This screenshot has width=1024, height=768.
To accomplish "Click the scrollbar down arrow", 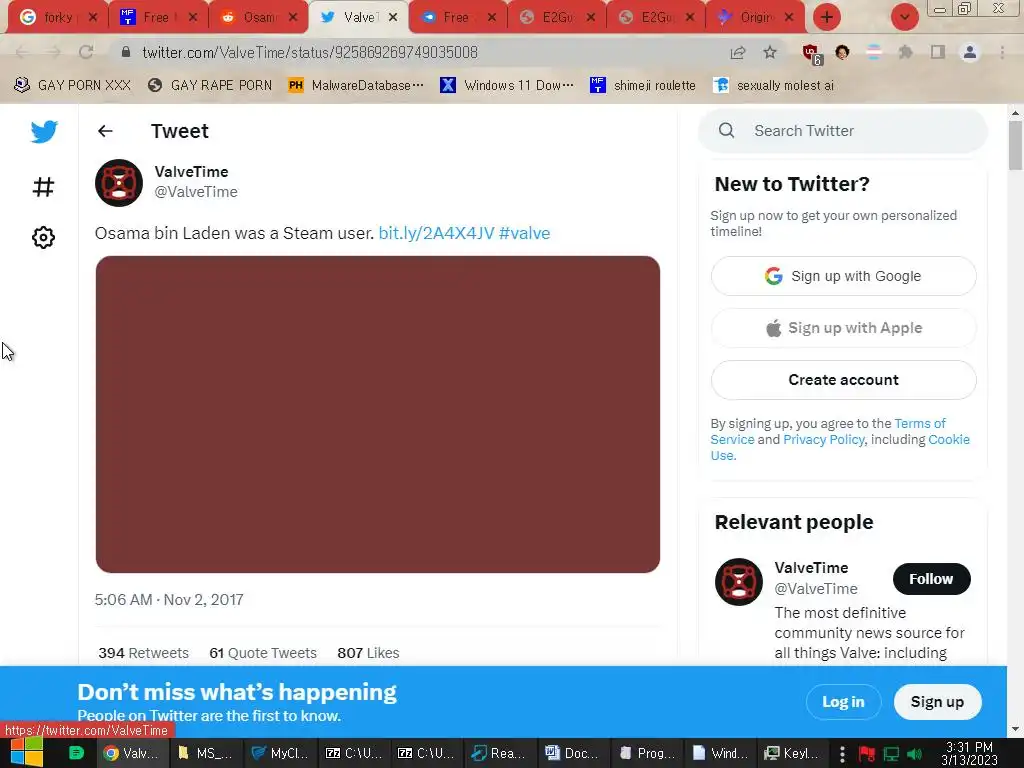I will [x=1015, y=729].
